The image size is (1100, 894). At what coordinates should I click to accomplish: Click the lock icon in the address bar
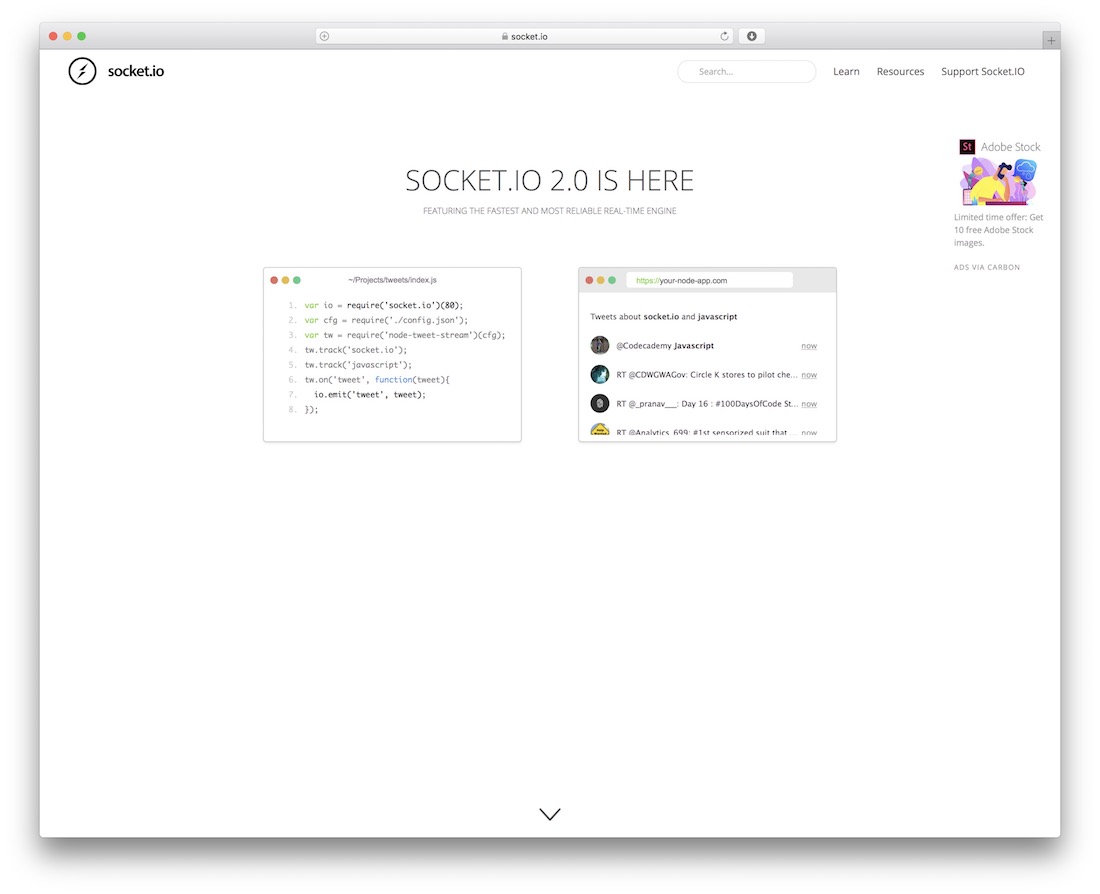point(504,36)
